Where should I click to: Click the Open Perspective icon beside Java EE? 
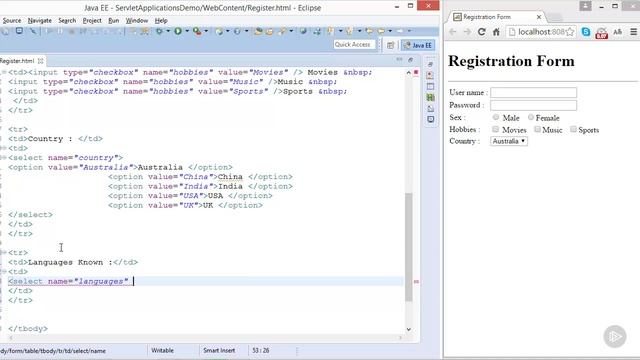391,45
